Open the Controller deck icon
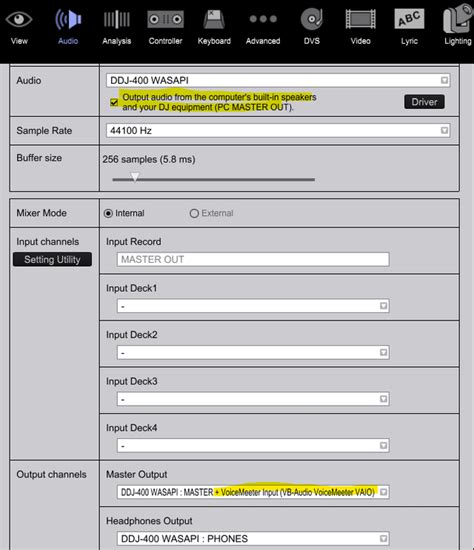The height and width of the screenshot is (550, 474). click(x=165, y=19)
